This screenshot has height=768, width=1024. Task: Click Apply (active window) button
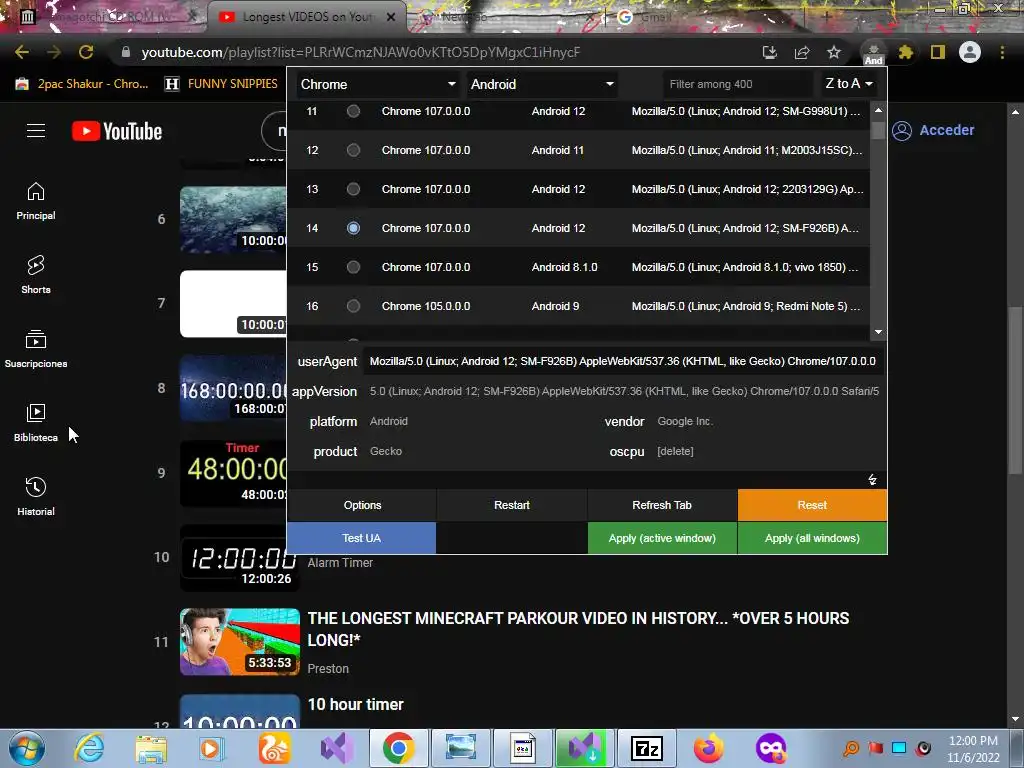(662, 538)
